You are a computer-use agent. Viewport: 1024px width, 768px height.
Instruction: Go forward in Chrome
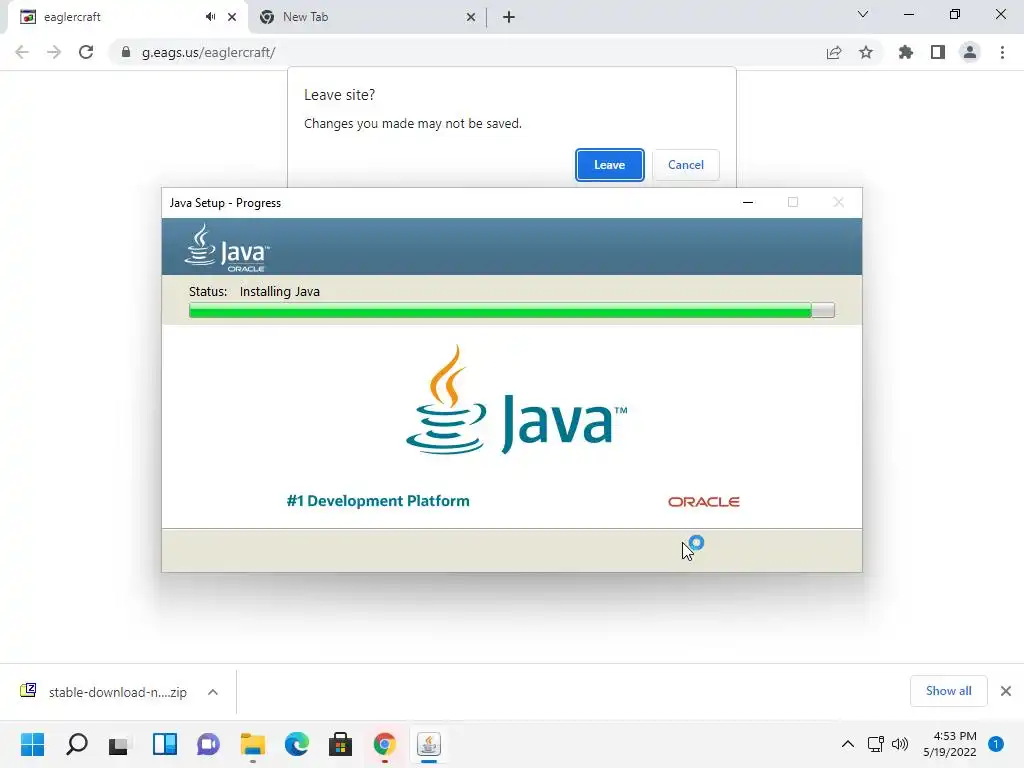[x=54, y=52]
